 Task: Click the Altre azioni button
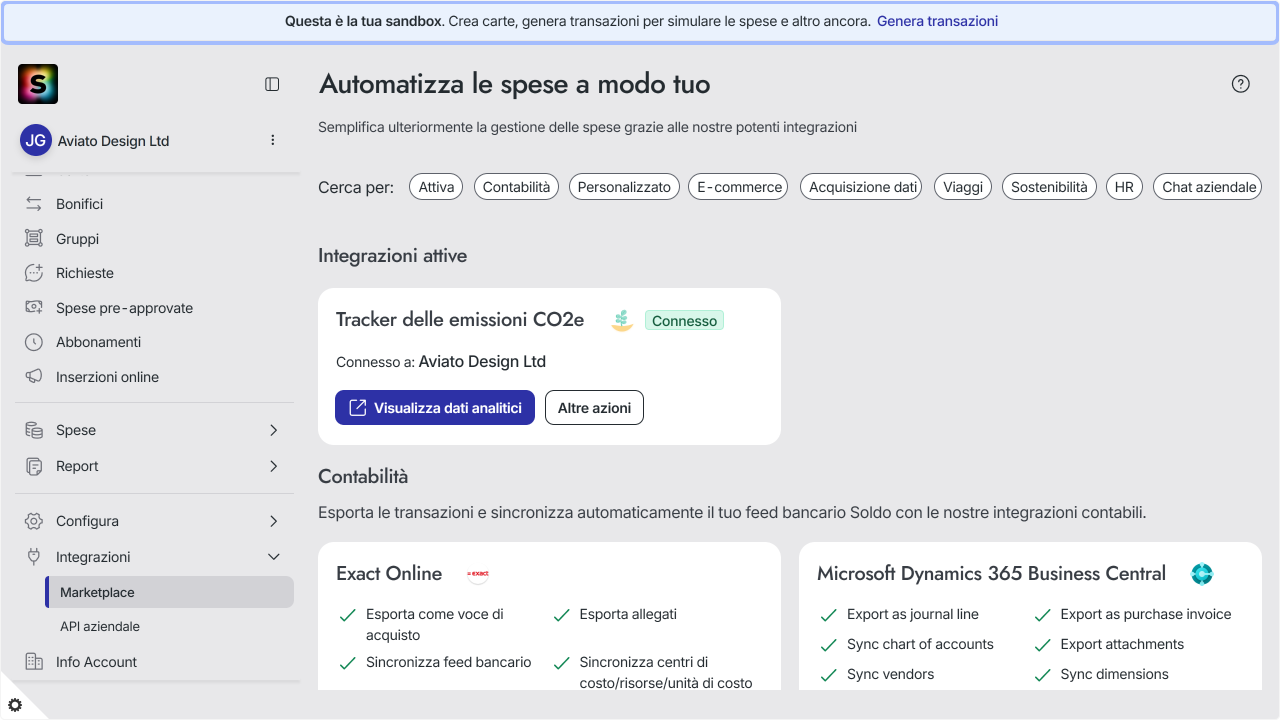coord(594,408)
